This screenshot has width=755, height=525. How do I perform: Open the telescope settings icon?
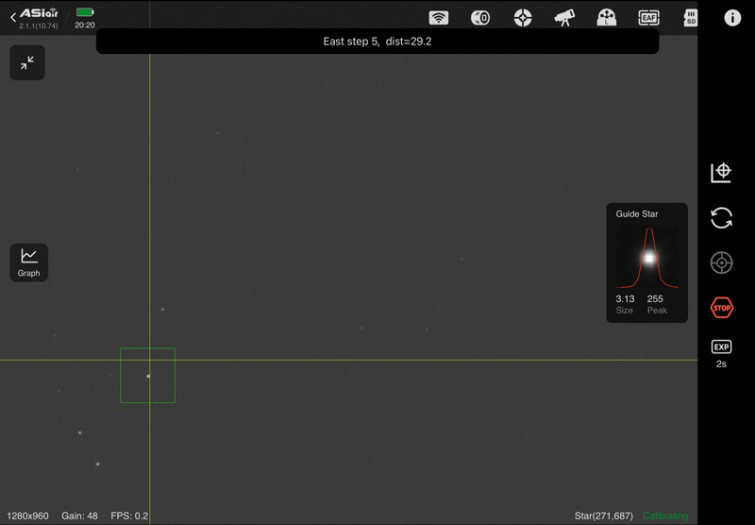pos(564,18)
